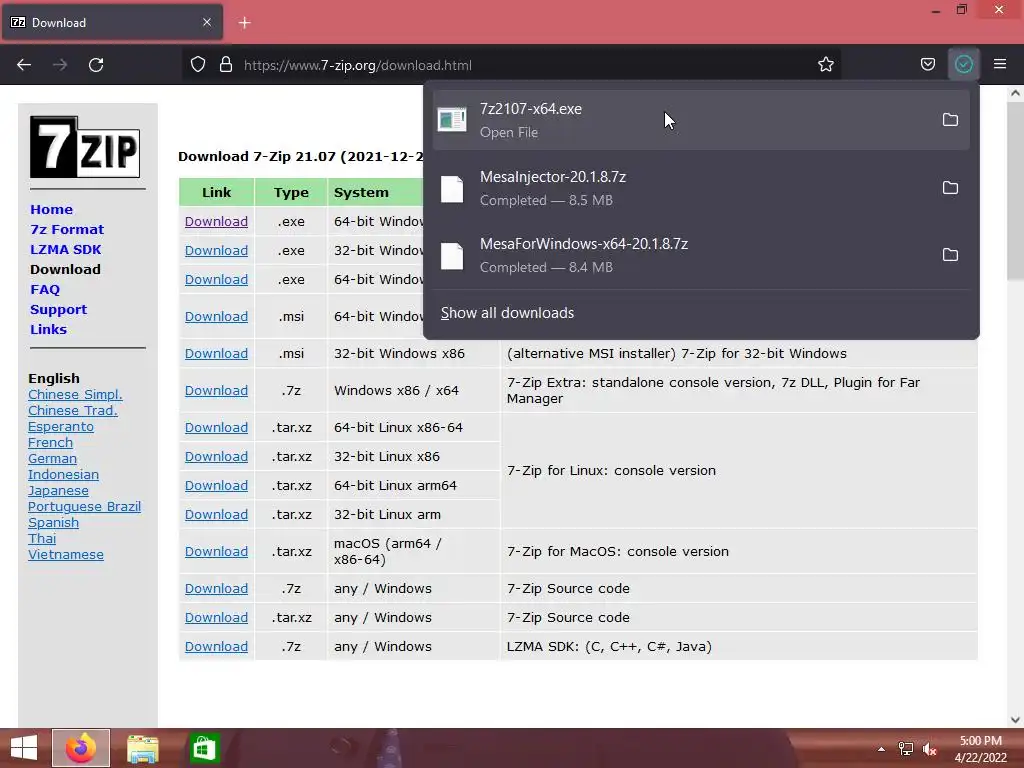This screenshot has height=768, width=1024.
Task: Download 64-bit Linux arm64 tar.xz
Action: tap(216, 485)
